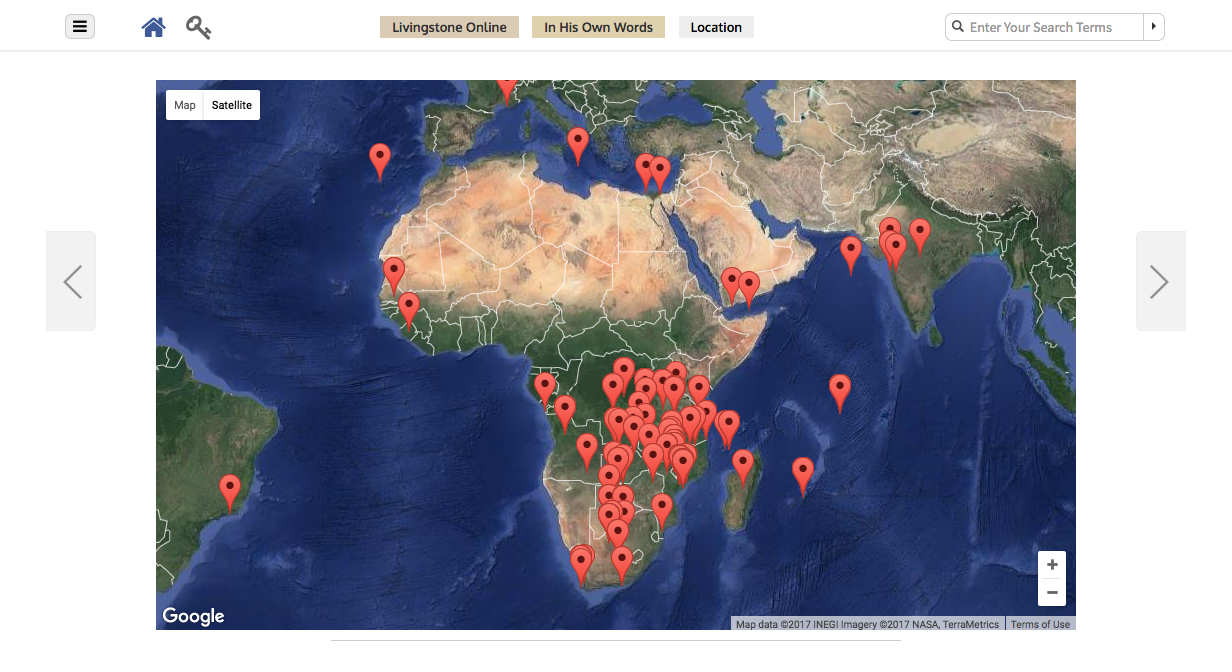Viewport: 1232px width, 672px height.
Task: Select the pin in the Atlantic near Madeira
Action: (380, 162)
